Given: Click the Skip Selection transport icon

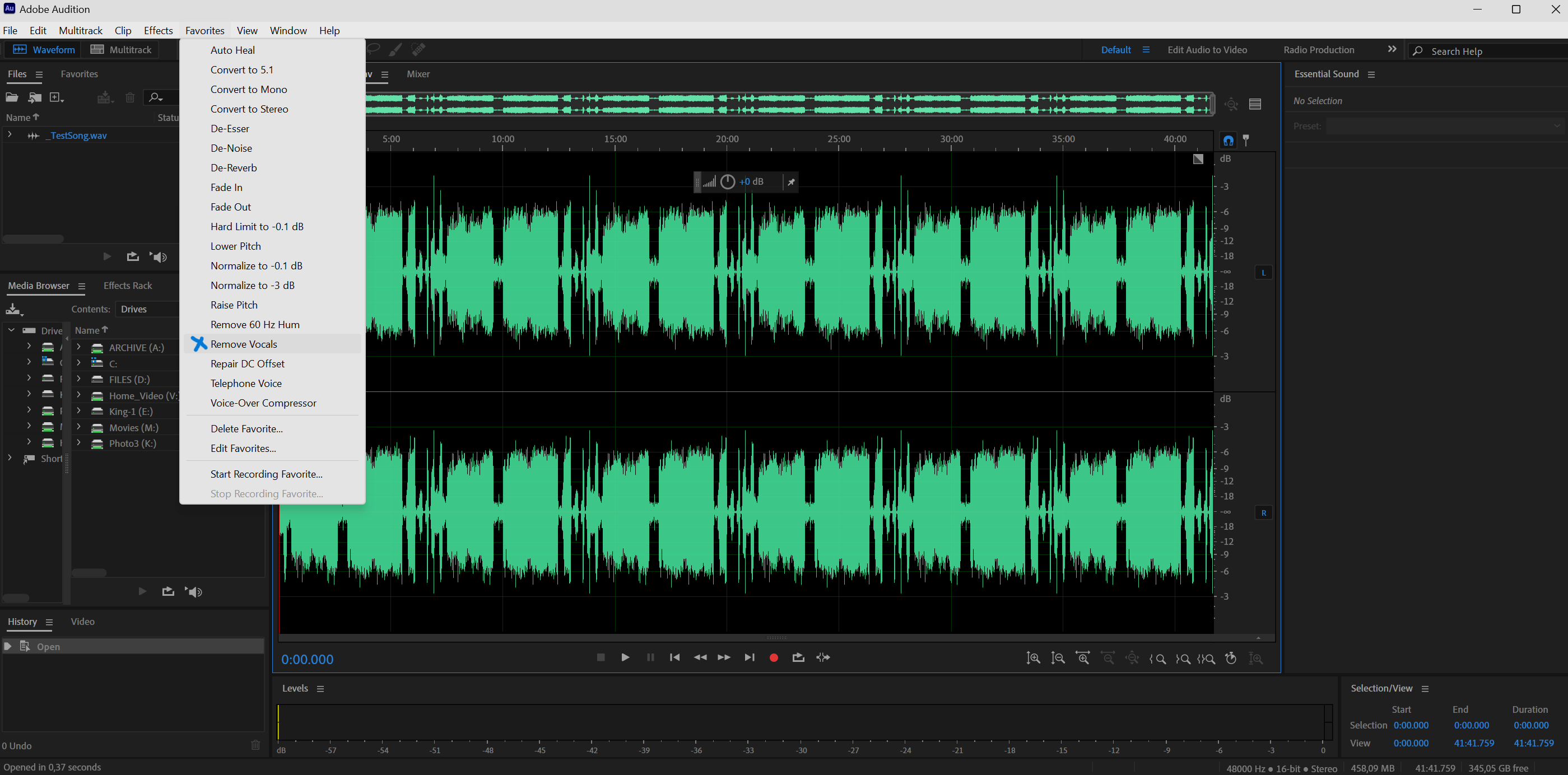Looking at the screenshot, I should click(823, 657).
